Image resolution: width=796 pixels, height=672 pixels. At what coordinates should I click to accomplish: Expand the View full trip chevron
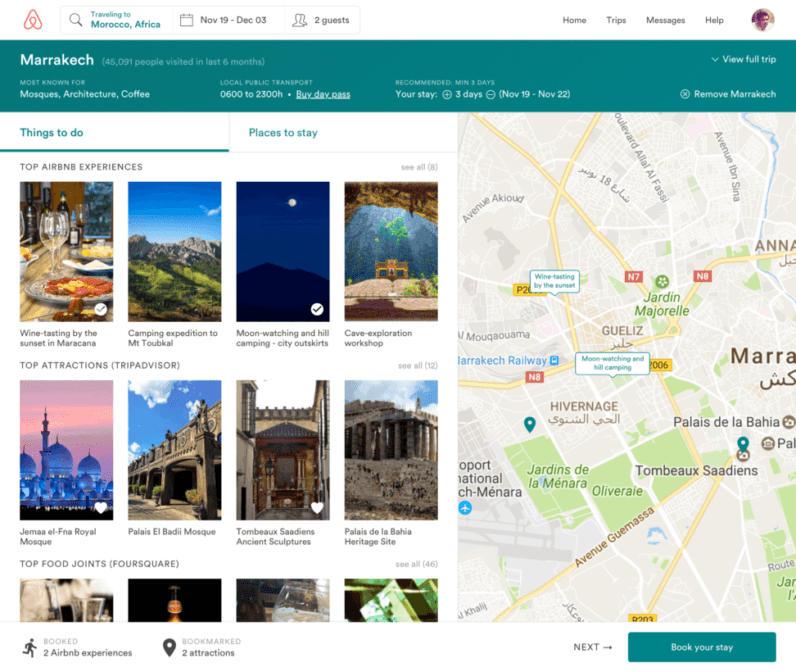[715, 60]
